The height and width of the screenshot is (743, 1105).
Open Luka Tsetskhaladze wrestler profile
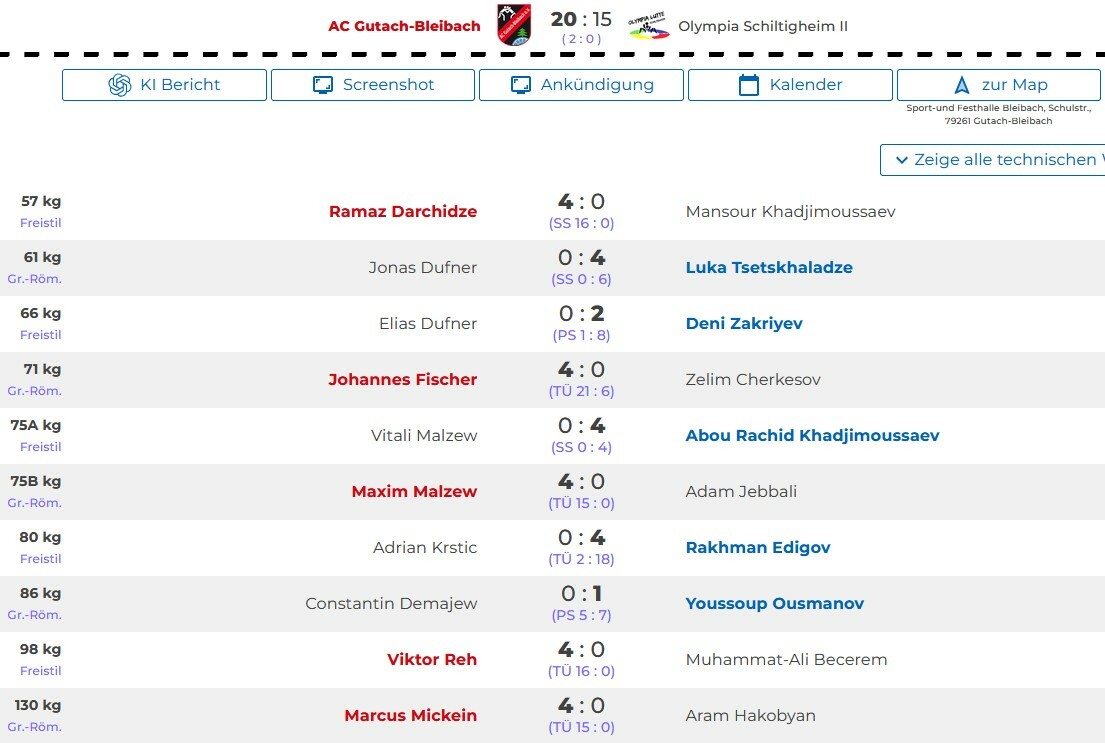tap(769, 267)
